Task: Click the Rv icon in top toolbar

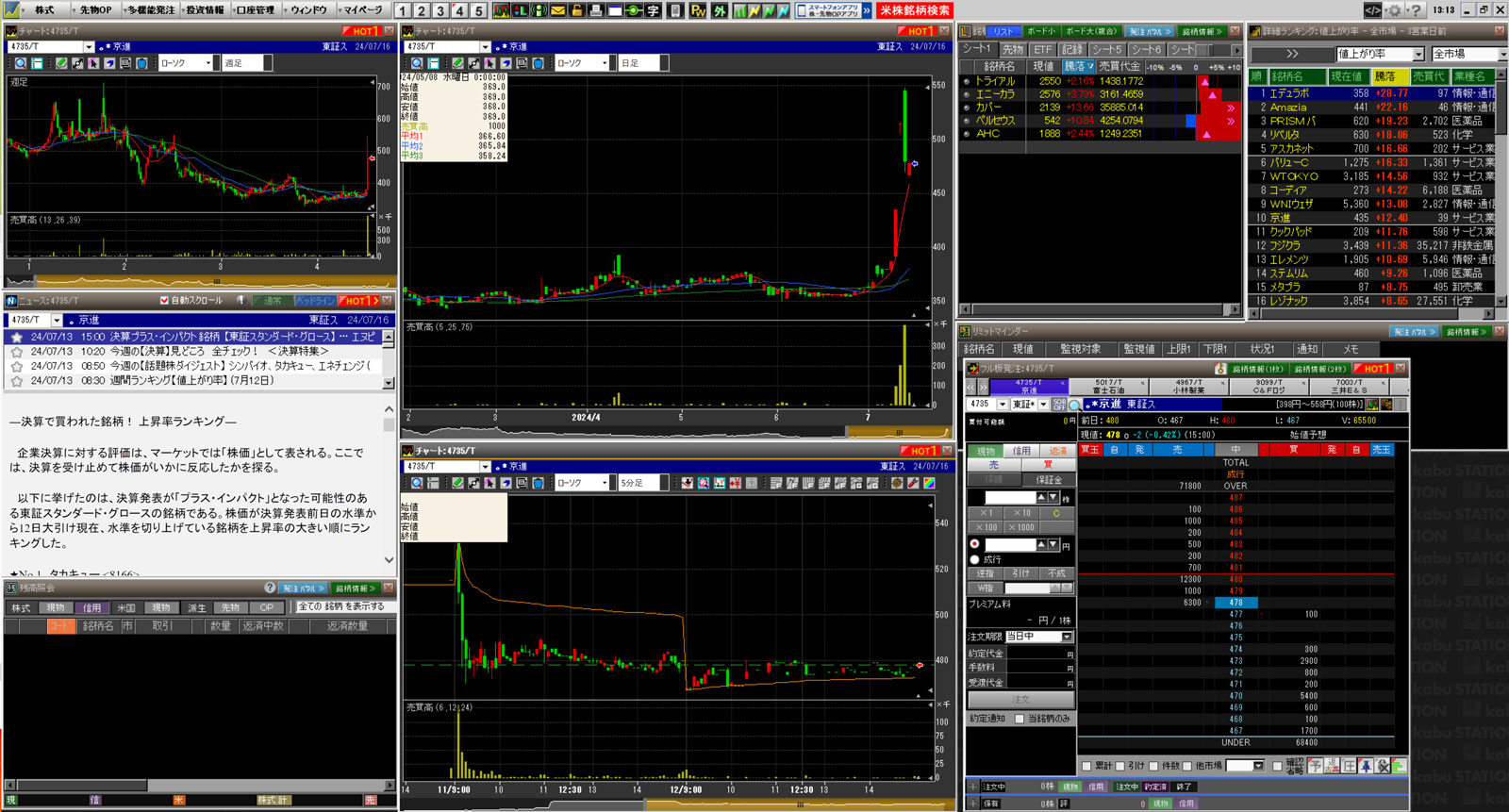Action: tap(698, 10)
